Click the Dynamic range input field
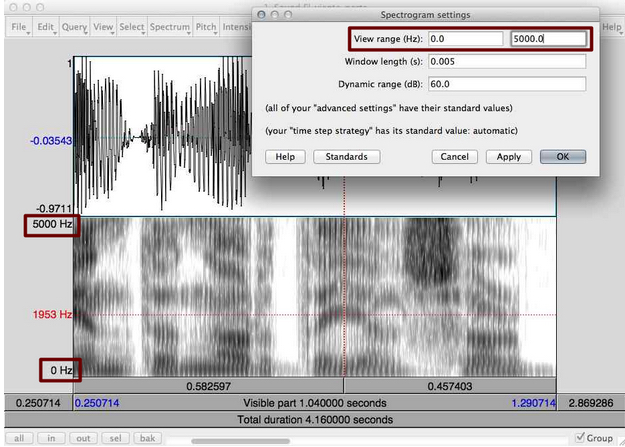 click(x=507, y=83)
